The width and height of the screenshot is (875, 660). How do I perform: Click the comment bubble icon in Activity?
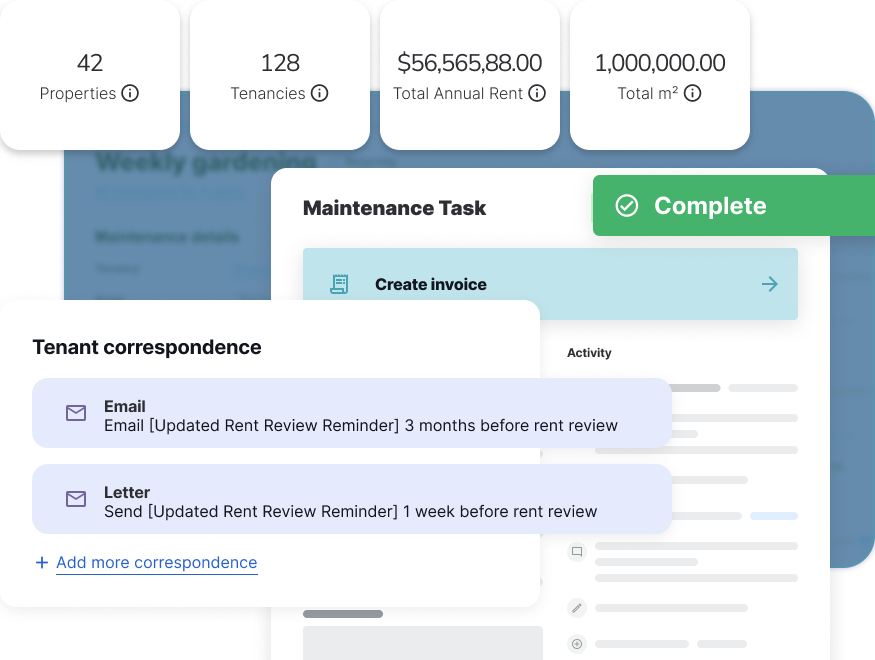[577, 552]
